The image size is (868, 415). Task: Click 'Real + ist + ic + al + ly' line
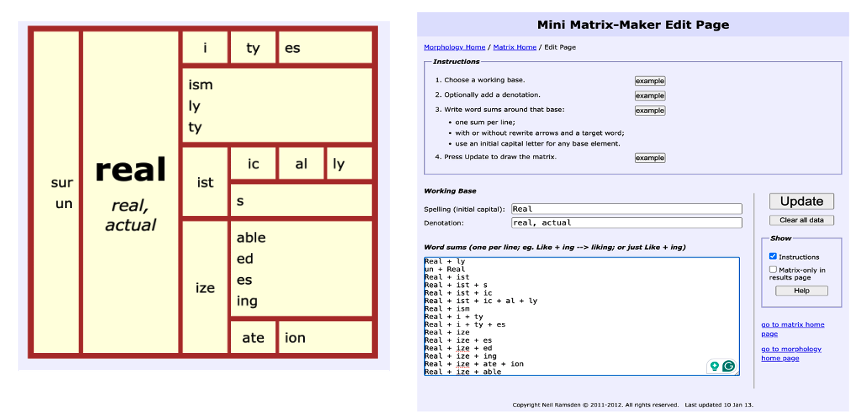click(481, 301)
